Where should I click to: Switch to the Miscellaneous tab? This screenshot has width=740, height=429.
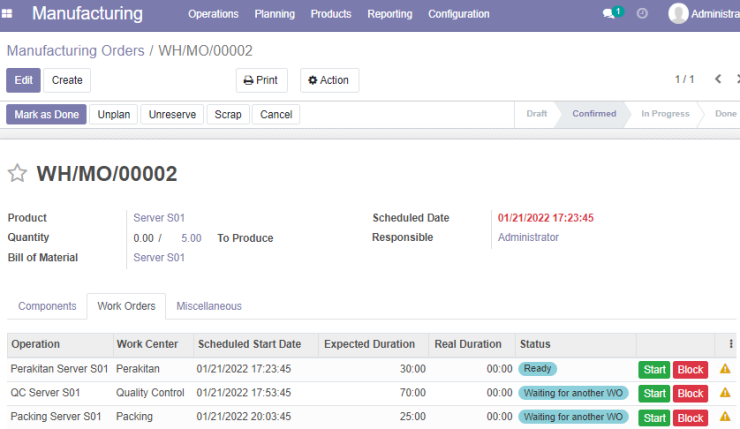209,306
